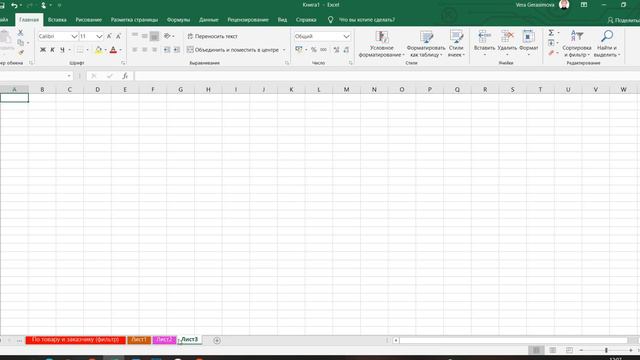Apply comma thousands separator style
The image size is (640, 360).
(323, 50)
